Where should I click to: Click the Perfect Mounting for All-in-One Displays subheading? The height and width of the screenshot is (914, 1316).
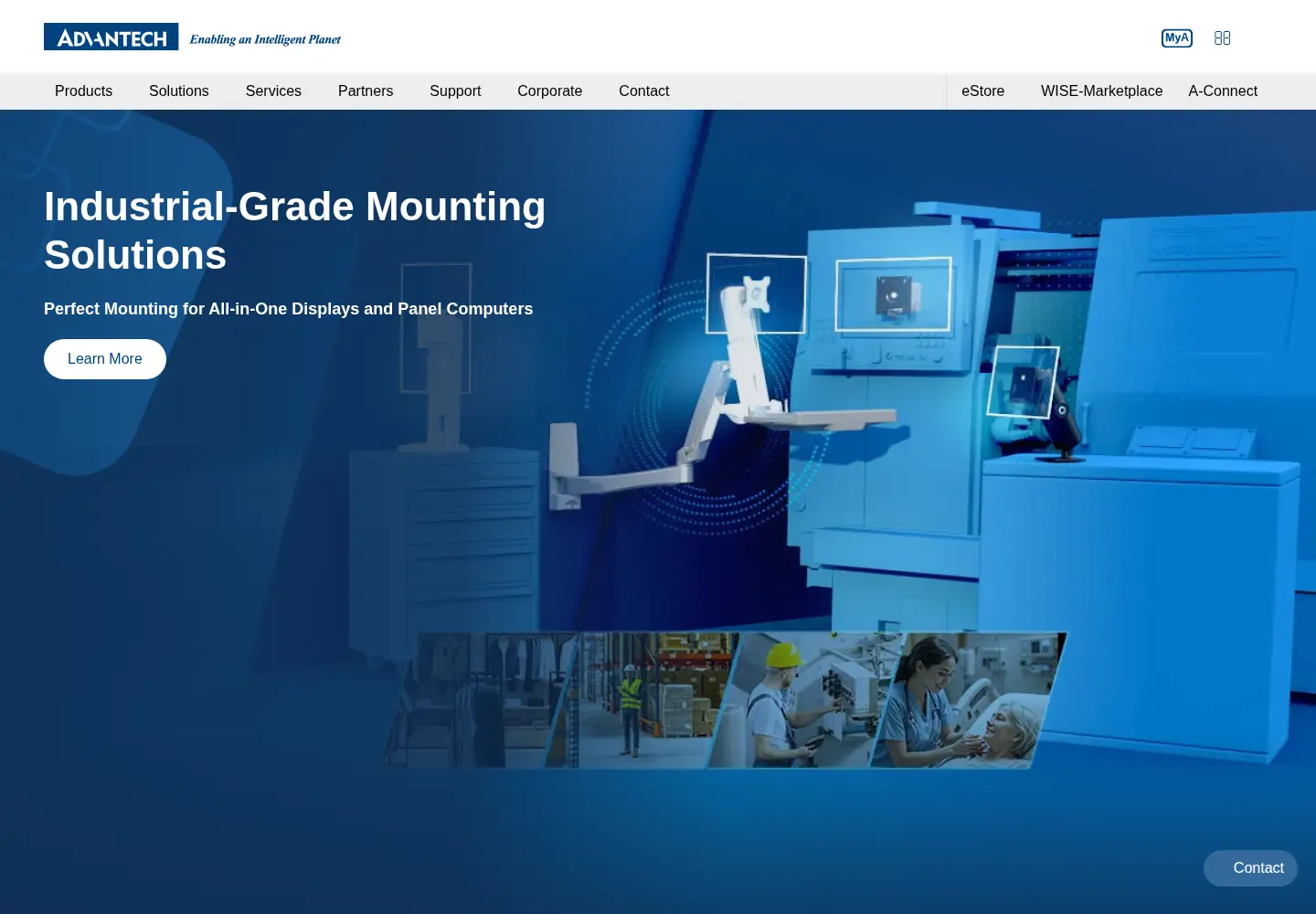[288, 309]
